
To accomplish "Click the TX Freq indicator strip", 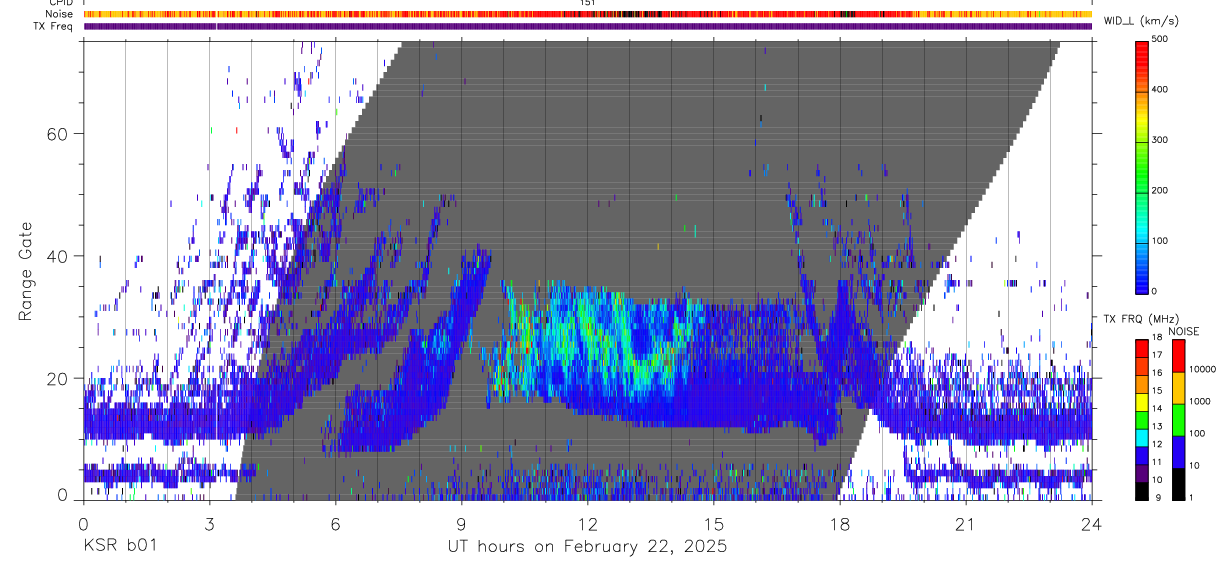I will click(588, 26).
